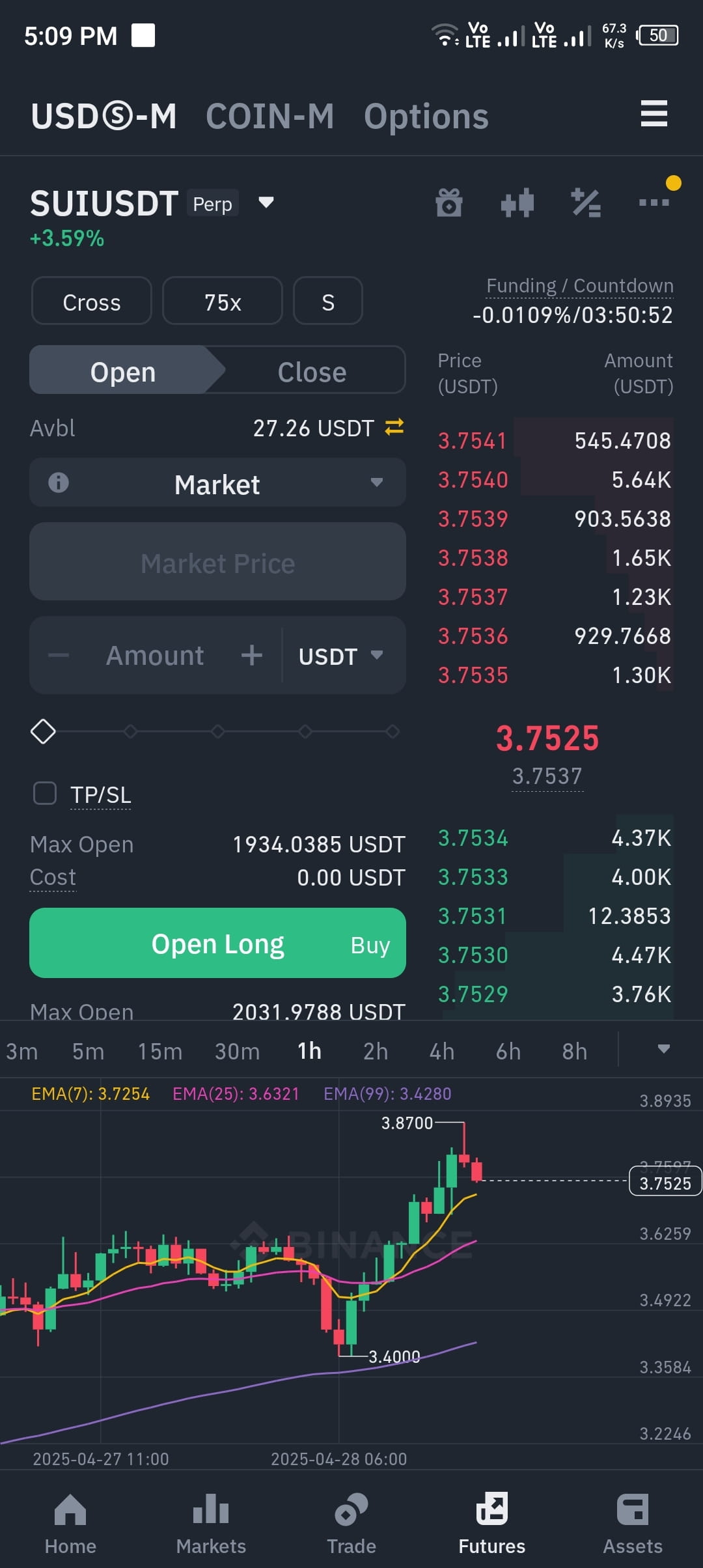The width and height of the screenshot is (703, 1568).
Task: Switch to the Close position toggle
Action: click(x=312, y=372)
